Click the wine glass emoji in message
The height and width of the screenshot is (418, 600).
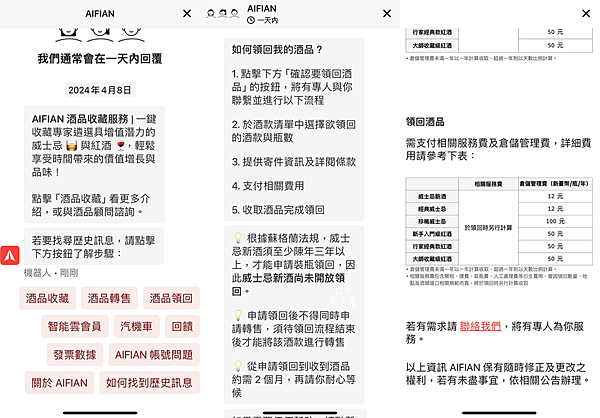click(x=121, y=145)
